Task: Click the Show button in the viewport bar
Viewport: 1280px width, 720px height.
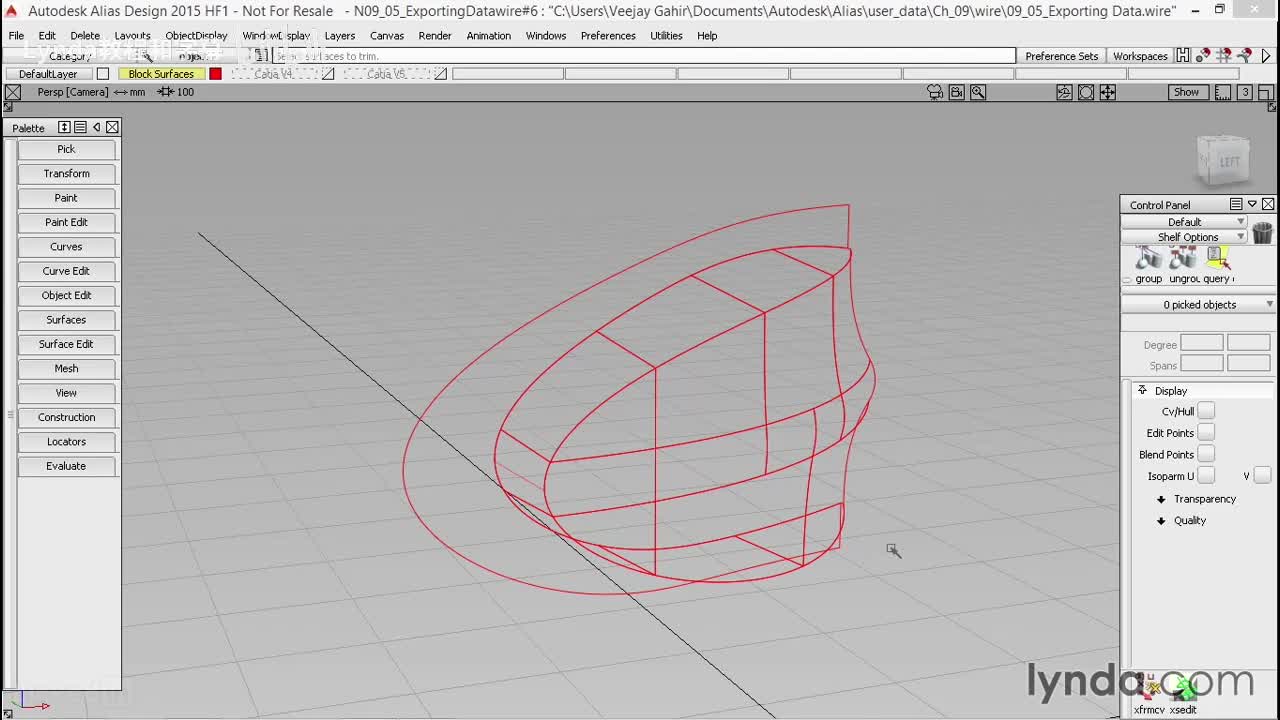Action: coord(1186,92)
